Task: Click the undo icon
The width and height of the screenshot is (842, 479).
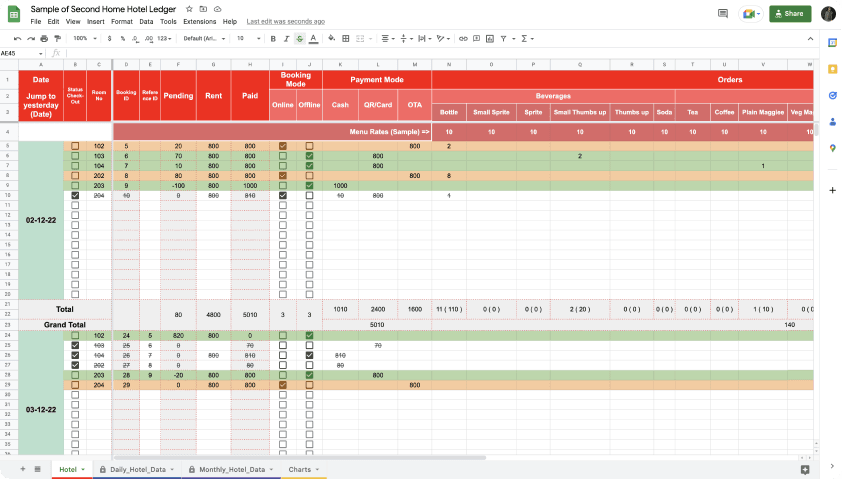Action: pos(17,39)
